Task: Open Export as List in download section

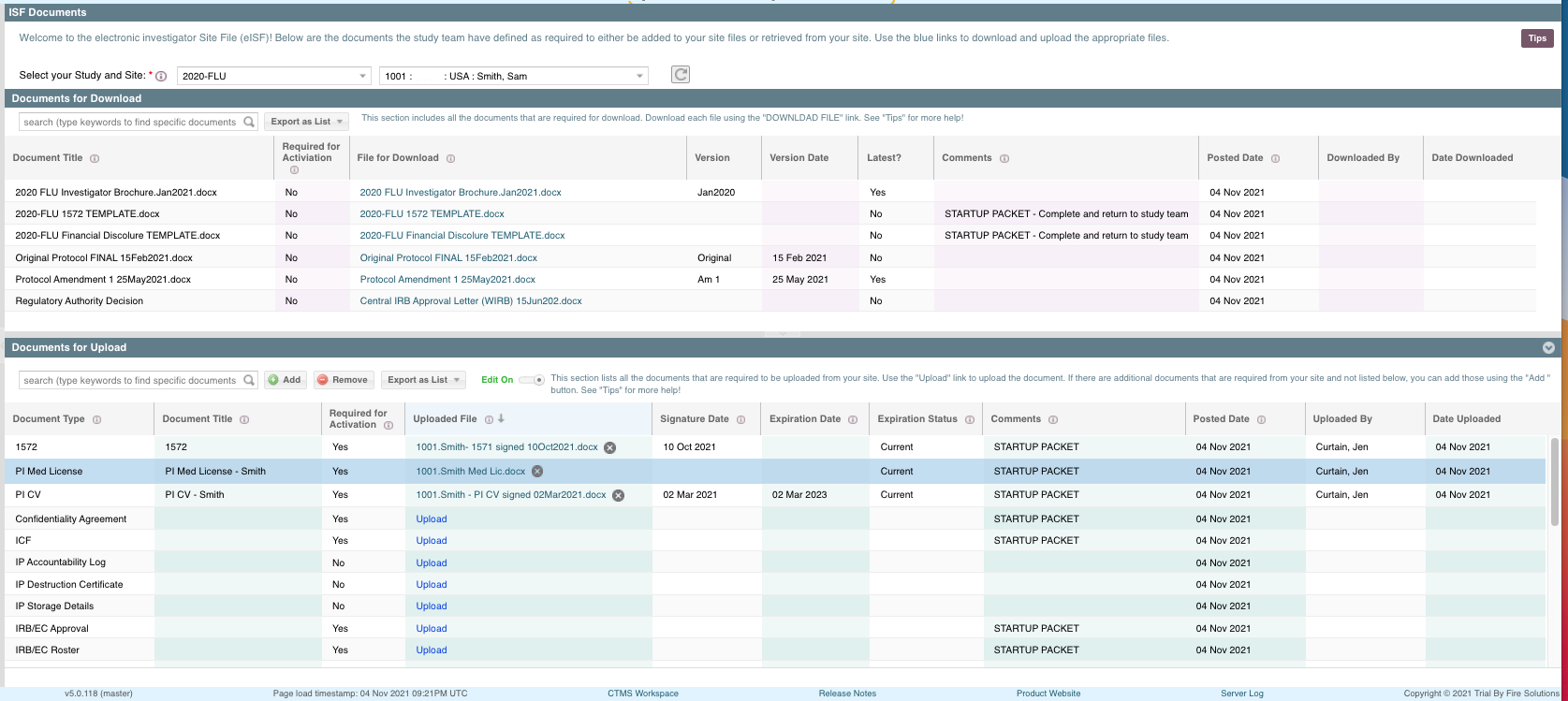Action: point(306,122)
